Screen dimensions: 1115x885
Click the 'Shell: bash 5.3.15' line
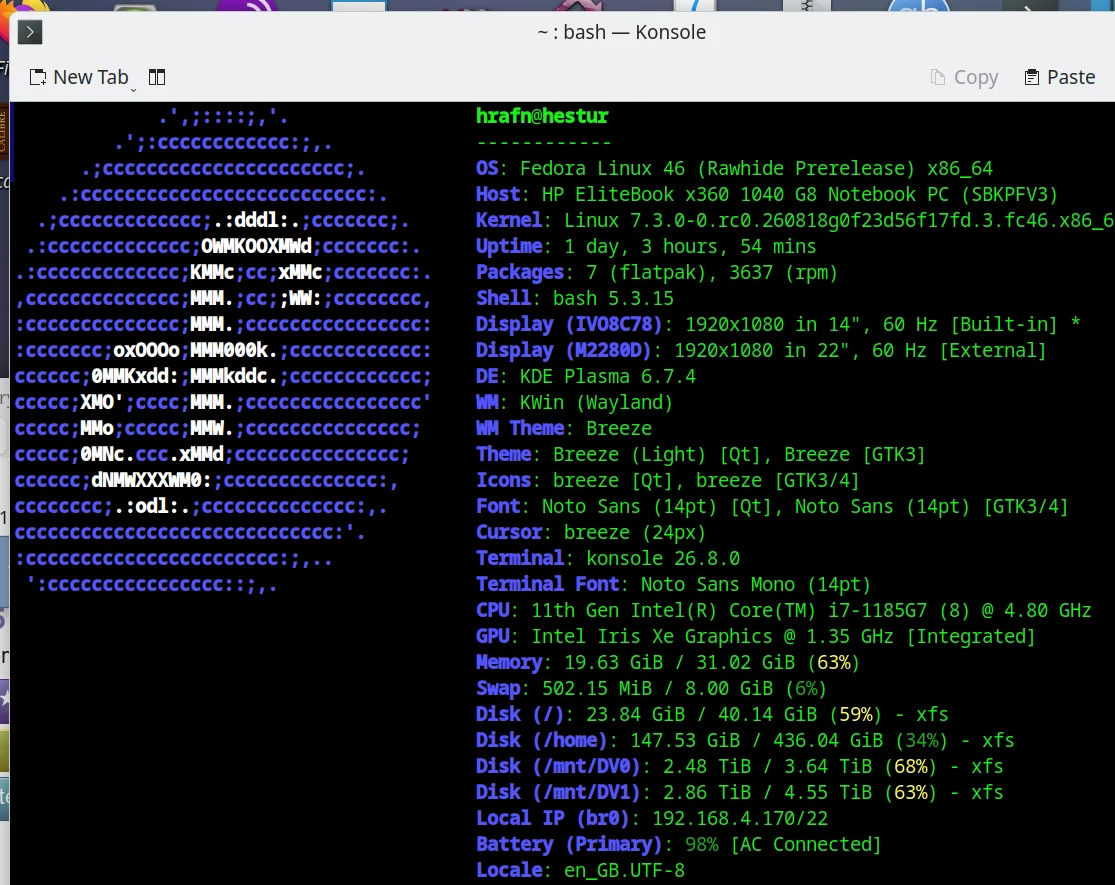575,299
